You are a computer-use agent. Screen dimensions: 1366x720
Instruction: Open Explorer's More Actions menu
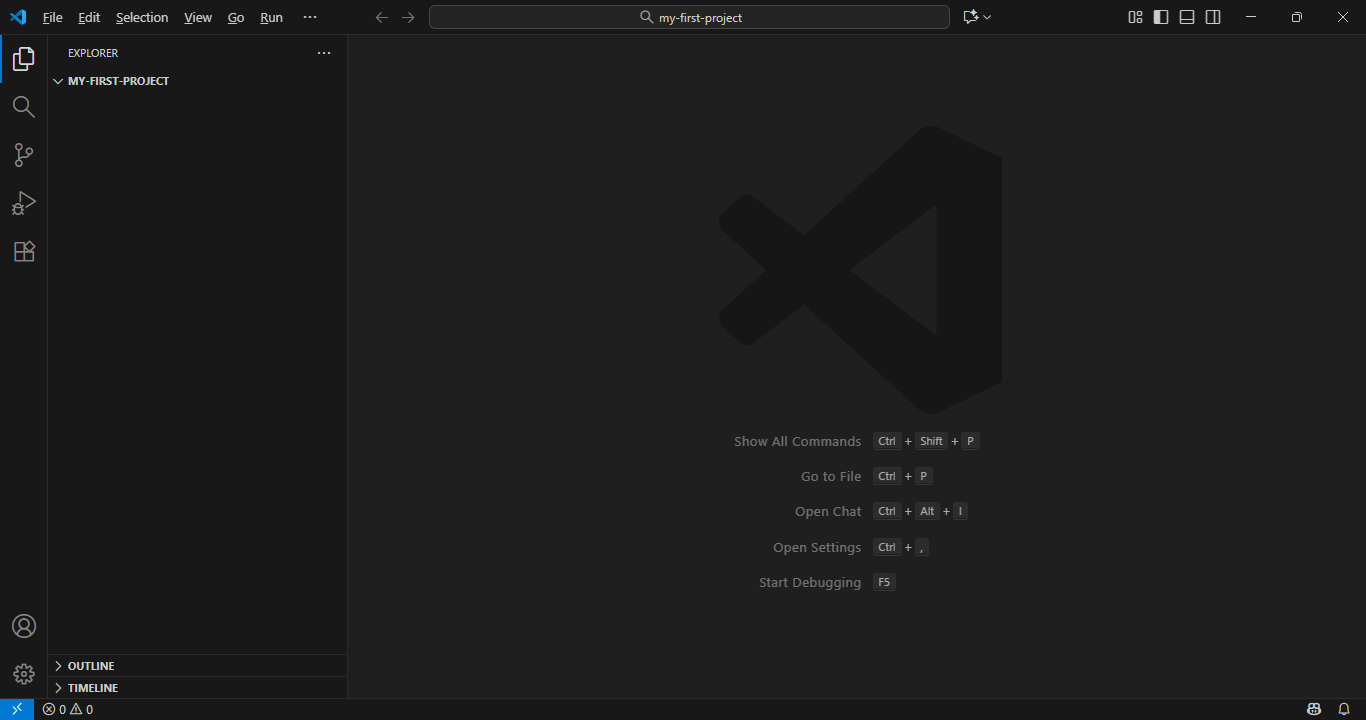pyautogui.click(x=323, y=53)
